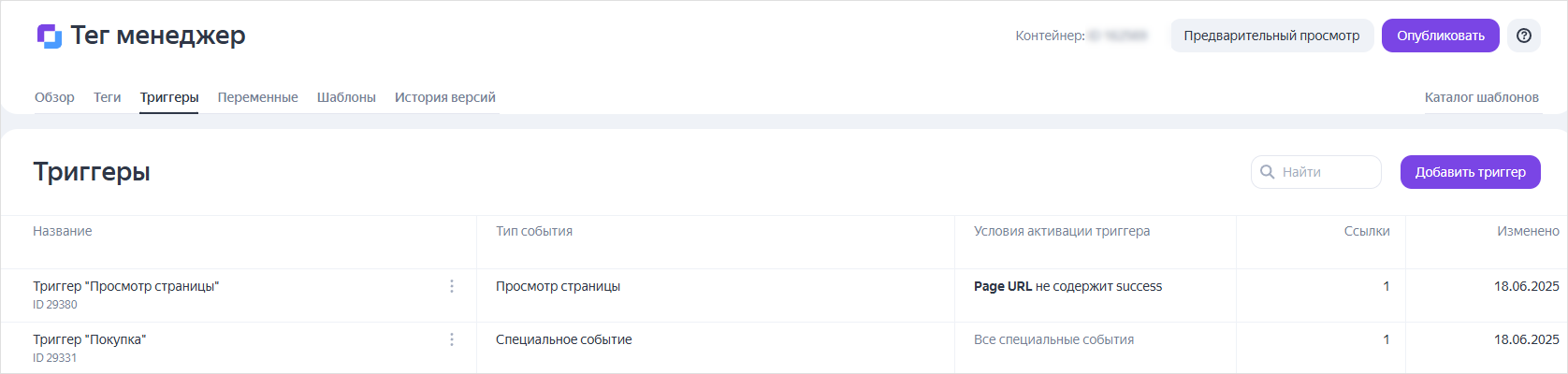Click the Предварительный просмотр button

point(1271,36)
